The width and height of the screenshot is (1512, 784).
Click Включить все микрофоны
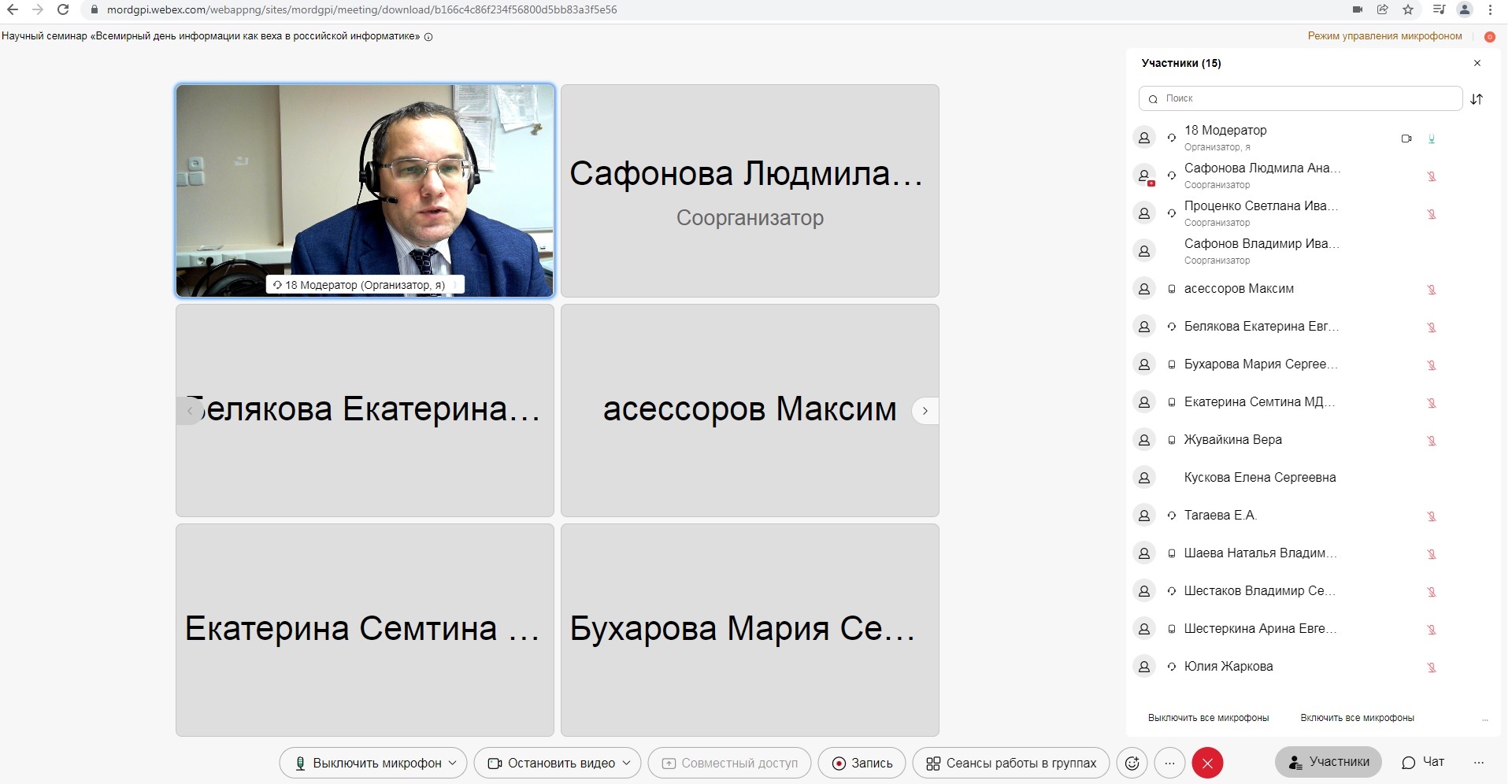click(1357, 718)
